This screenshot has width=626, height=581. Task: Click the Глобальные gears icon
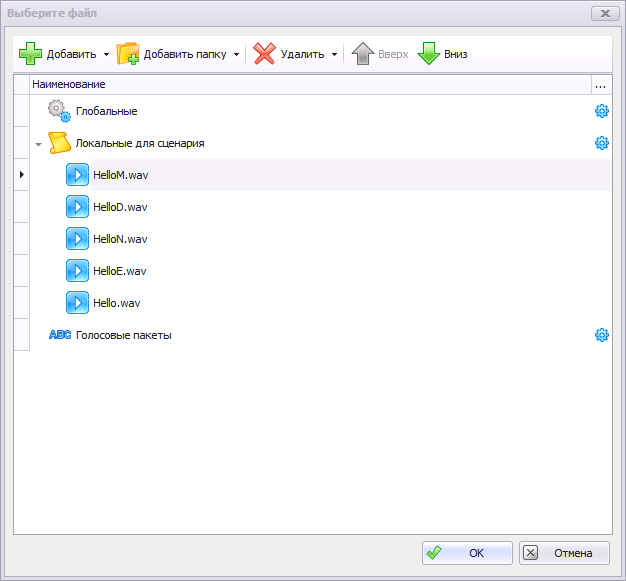pos(59,111)
